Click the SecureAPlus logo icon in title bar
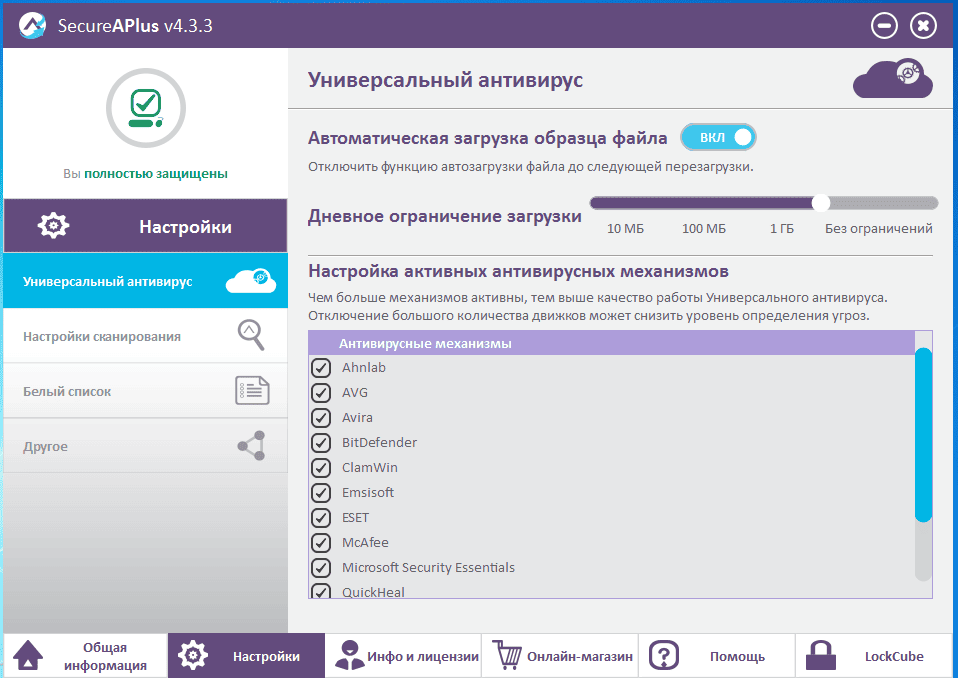 [x=32, y=25]
